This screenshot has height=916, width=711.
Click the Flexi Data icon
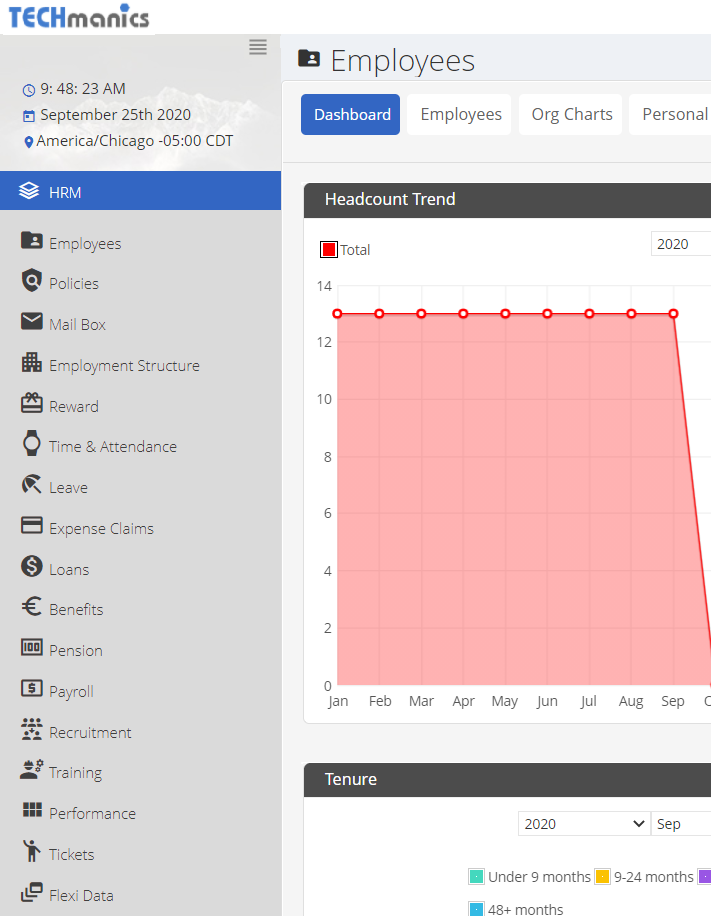click(x=32, y=892)
